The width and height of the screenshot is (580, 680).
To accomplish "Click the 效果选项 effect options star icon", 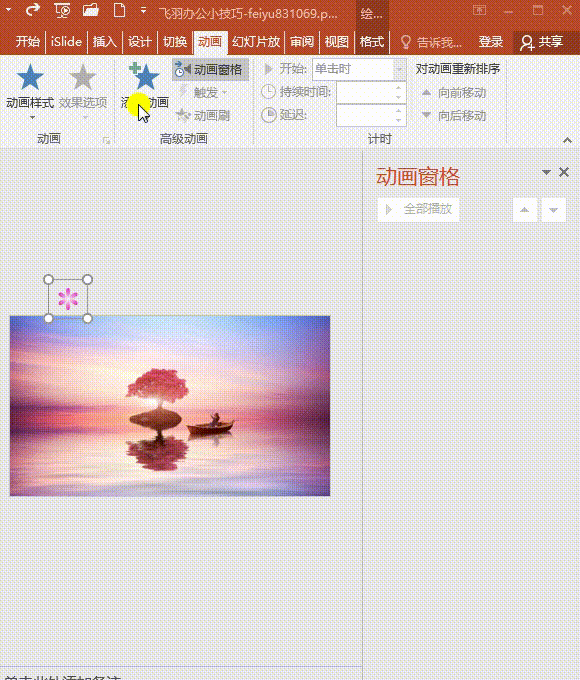I will tap(82, 77).
